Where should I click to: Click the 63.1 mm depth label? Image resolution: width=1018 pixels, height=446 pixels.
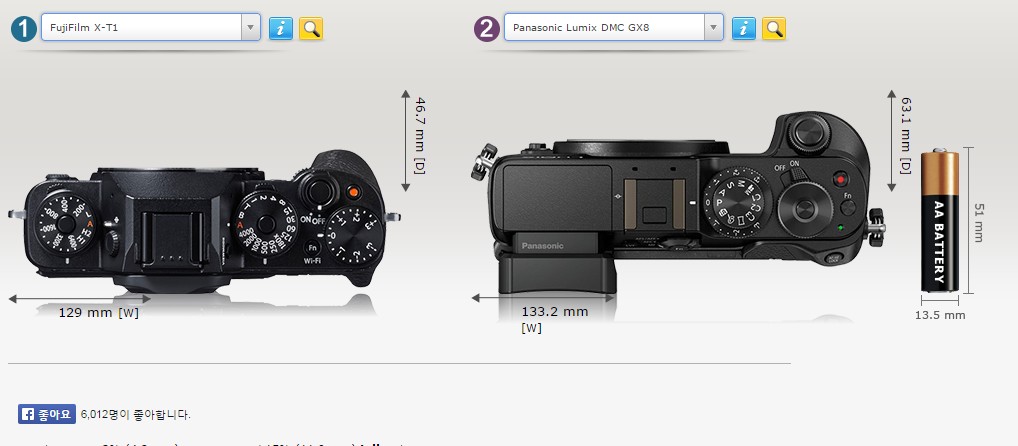(x=905, y=136)
